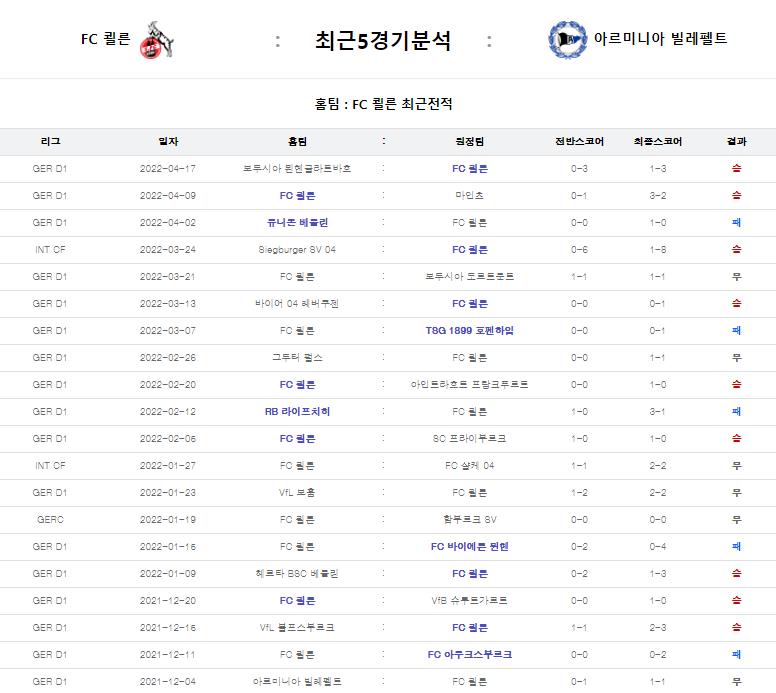This screenshot has height=693, width=776.
Task: Click the 홈팀 column header
Action: click(x=297, y=142)
